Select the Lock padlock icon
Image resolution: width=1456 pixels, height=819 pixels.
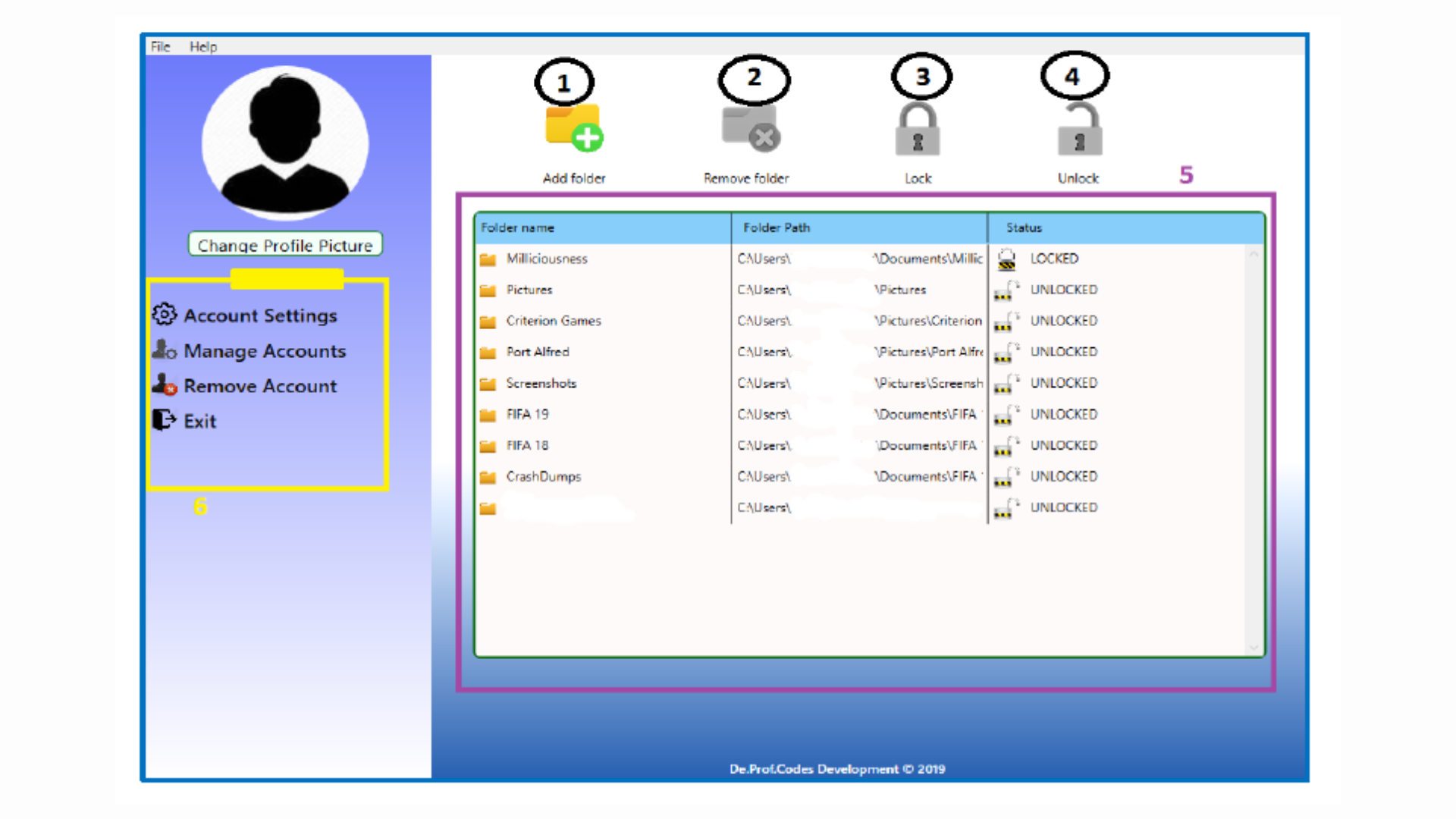pyautogui.click(x=918, y=127)
